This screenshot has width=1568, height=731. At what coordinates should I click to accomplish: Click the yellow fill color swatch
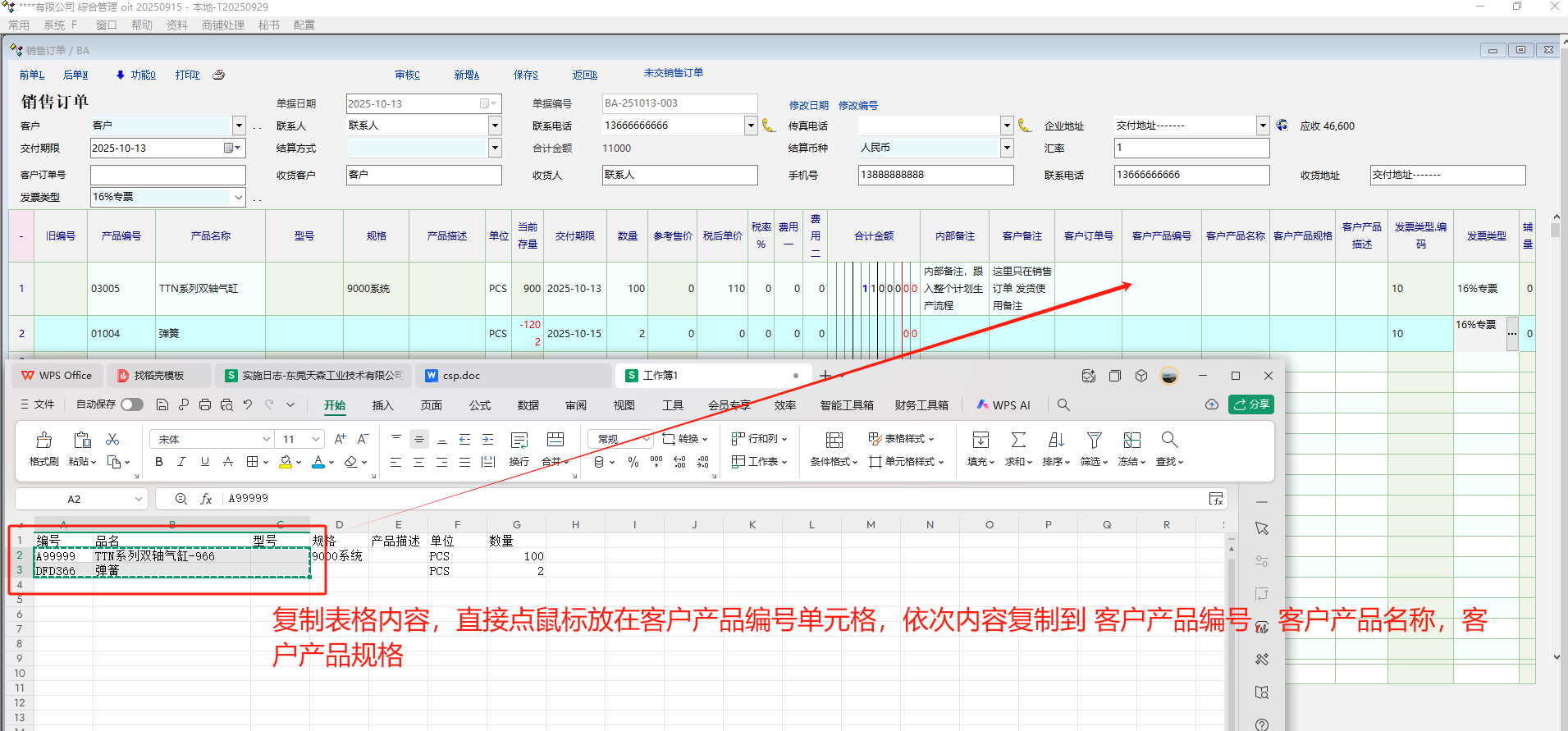click(285, 462)
